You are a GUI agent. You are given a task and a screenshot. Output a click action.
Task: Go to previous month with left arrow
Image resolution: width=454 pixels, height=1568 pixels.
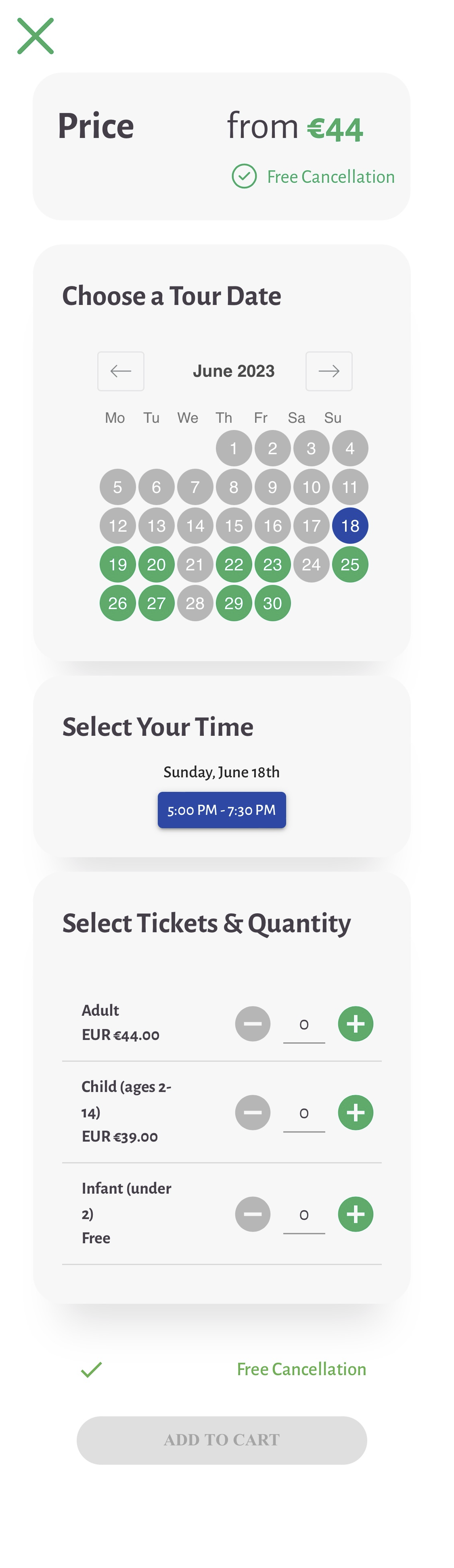point(121,371)
